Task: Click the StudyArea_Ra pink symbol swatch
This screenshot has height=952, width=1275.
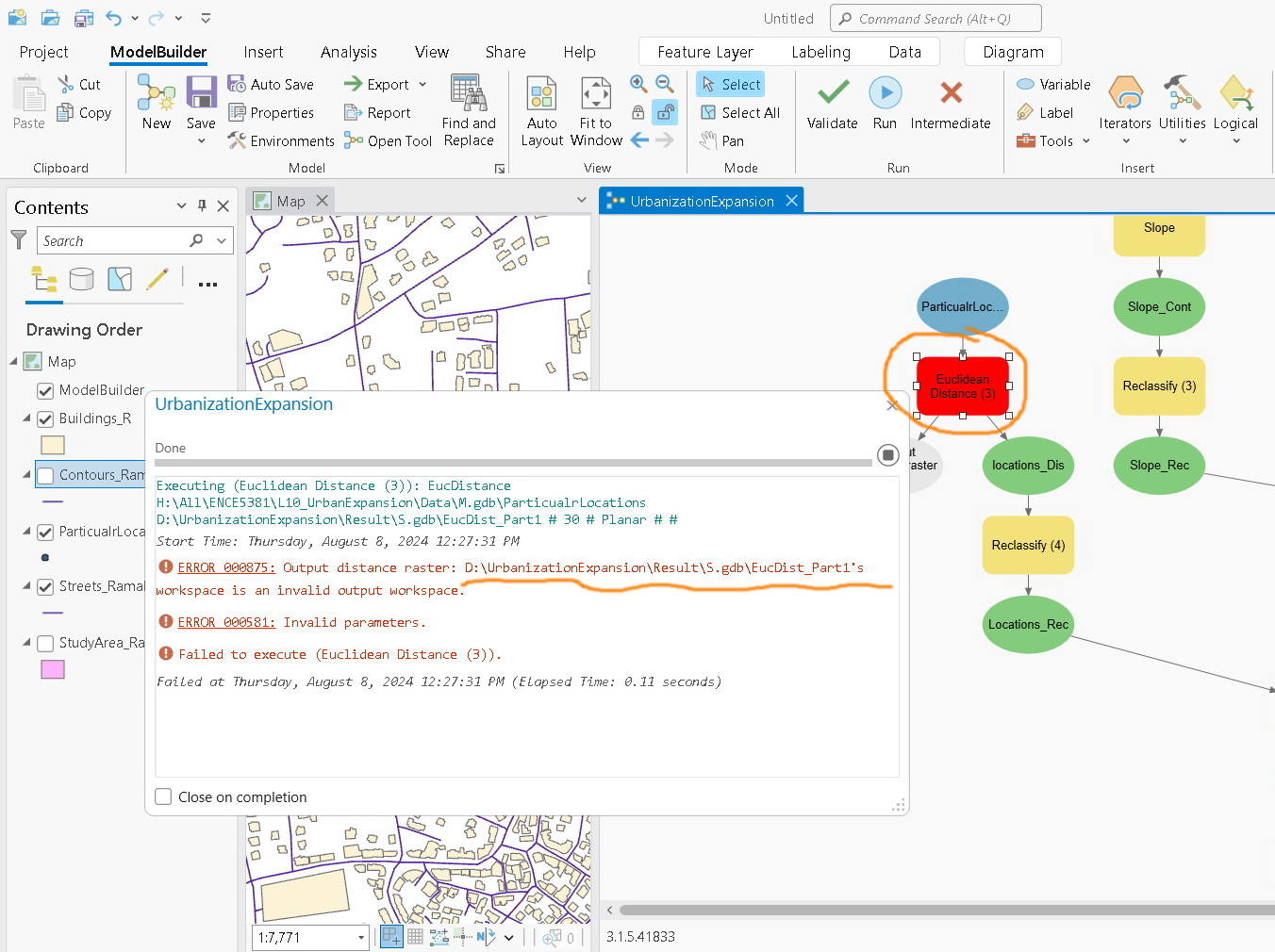Action: point(53,669)
